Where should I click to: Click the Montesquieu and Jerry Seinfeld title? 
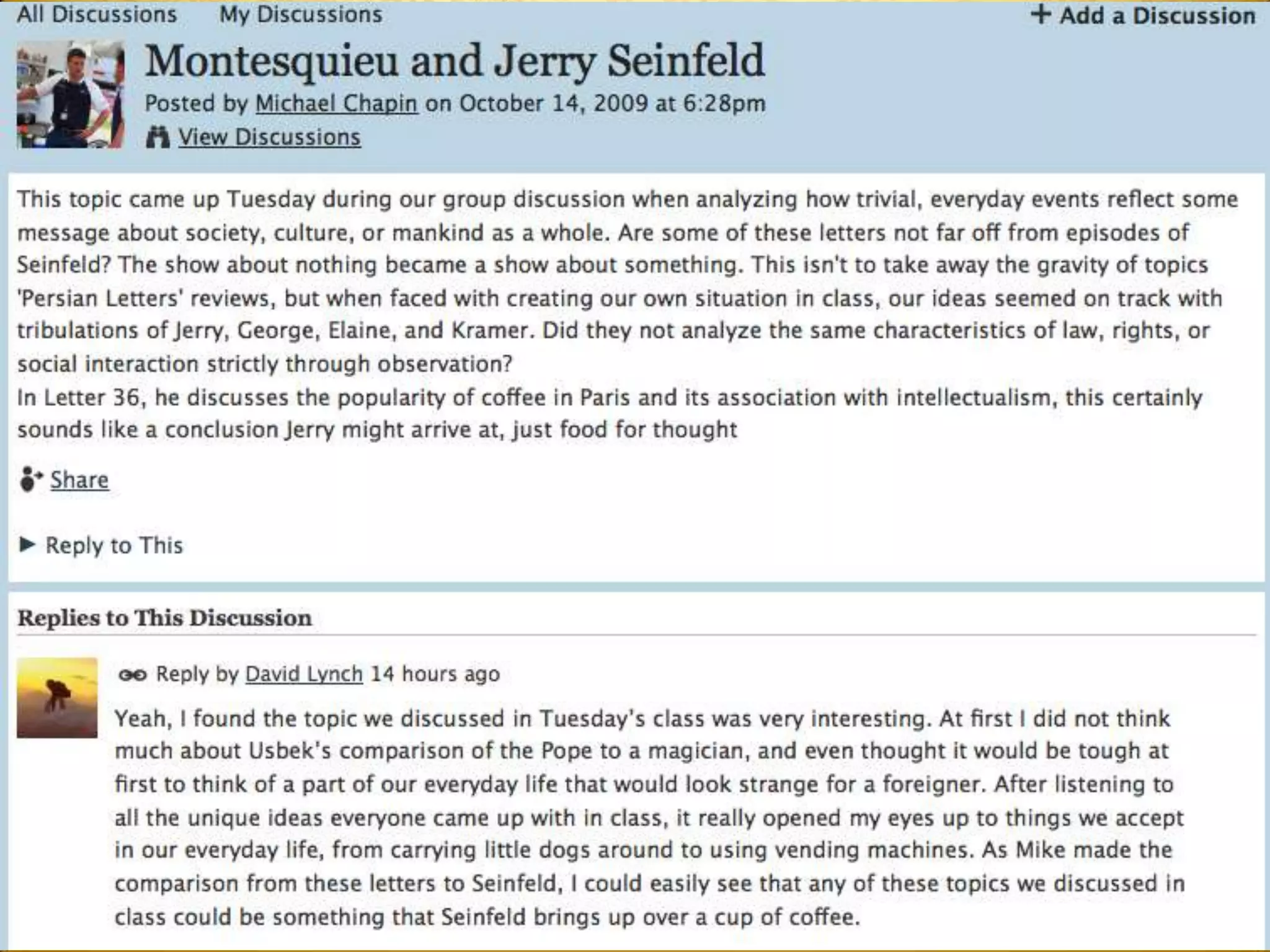click(x=455, y=61)
